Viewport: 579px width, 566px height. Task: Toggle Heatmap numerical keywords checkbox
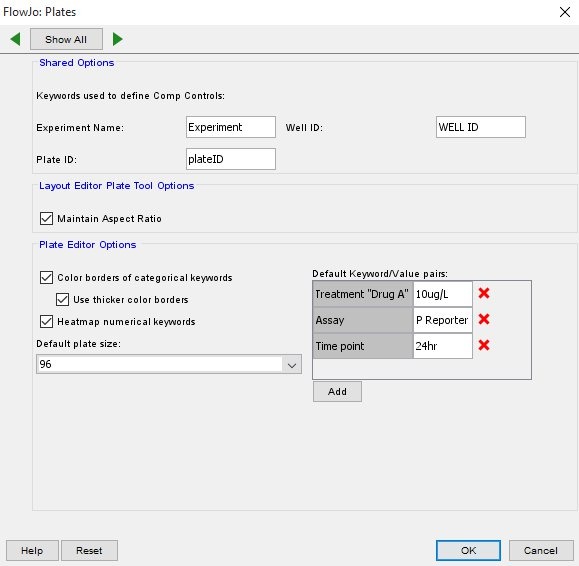(x=46, y=322)
